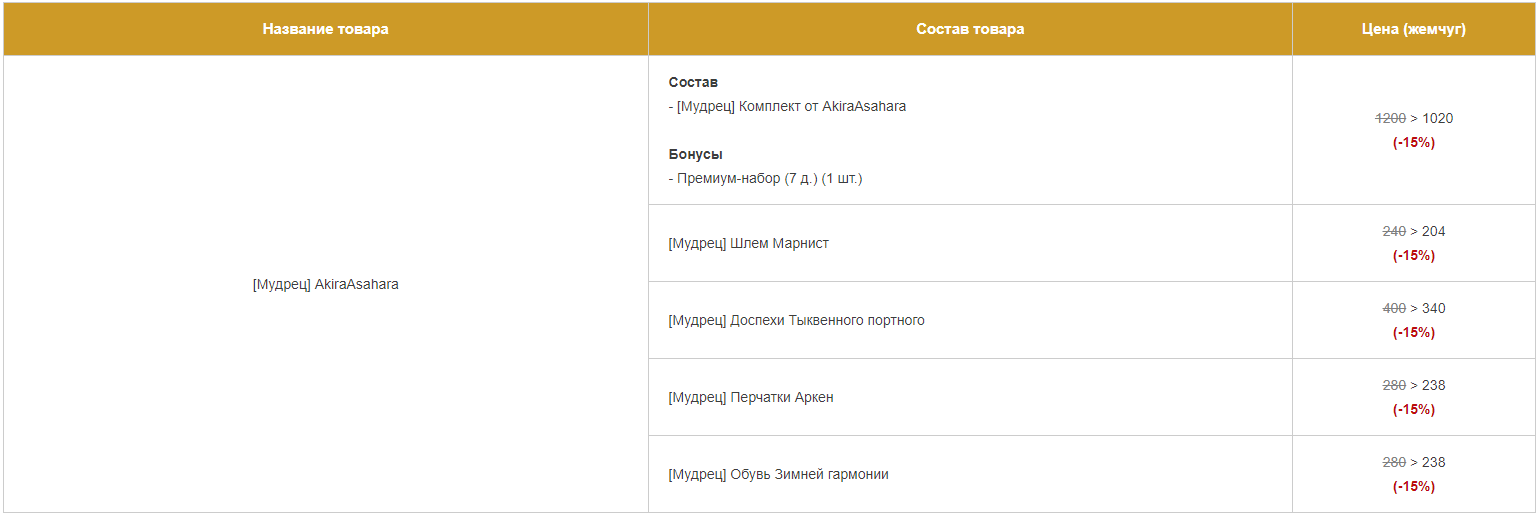Click the "[Мудрец] Шлем Марнист" item

click(748, 243)
